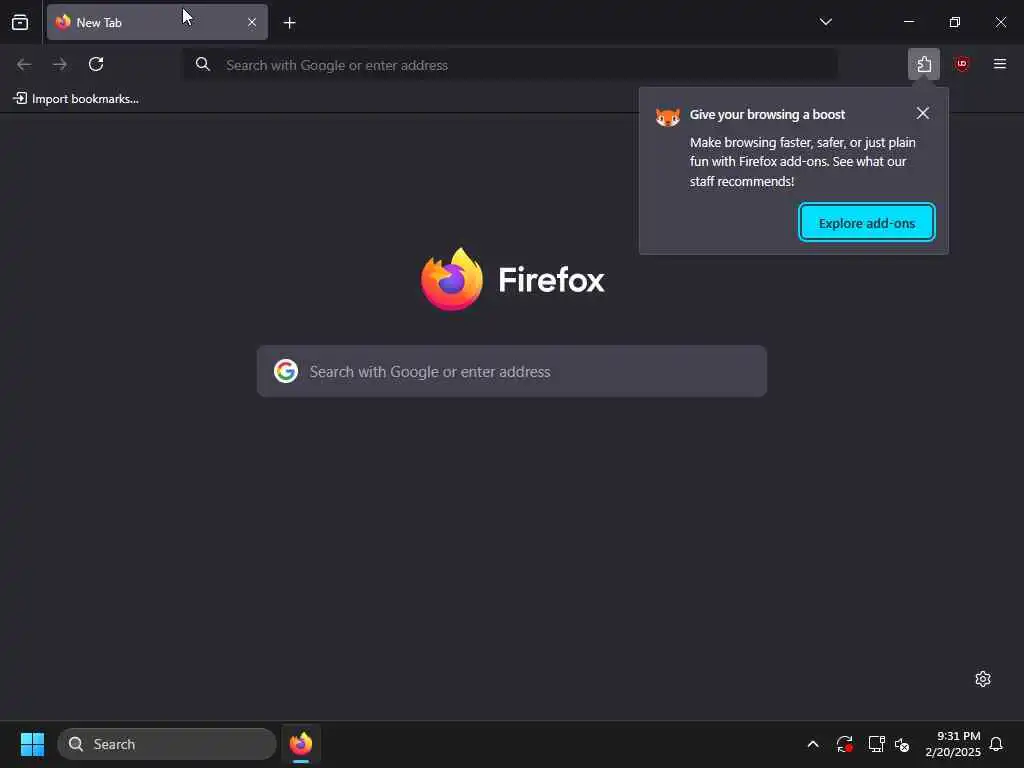Click the magnifier icon in address bar
The image size is (1024, 768).
point(203,64)
